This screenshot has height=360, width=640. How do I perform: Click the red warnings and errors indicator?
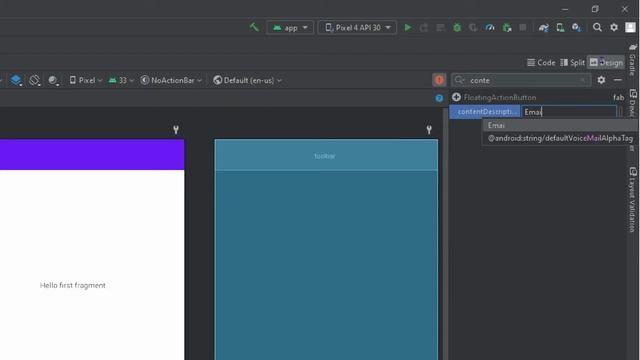coord(439,80)
